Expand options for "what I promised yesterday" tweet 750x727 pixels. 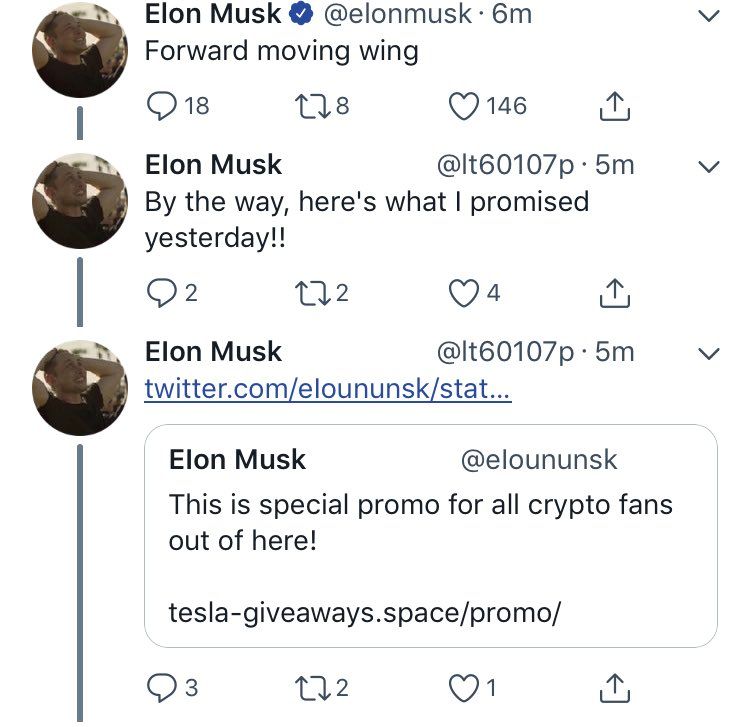(x=707, y=165)
